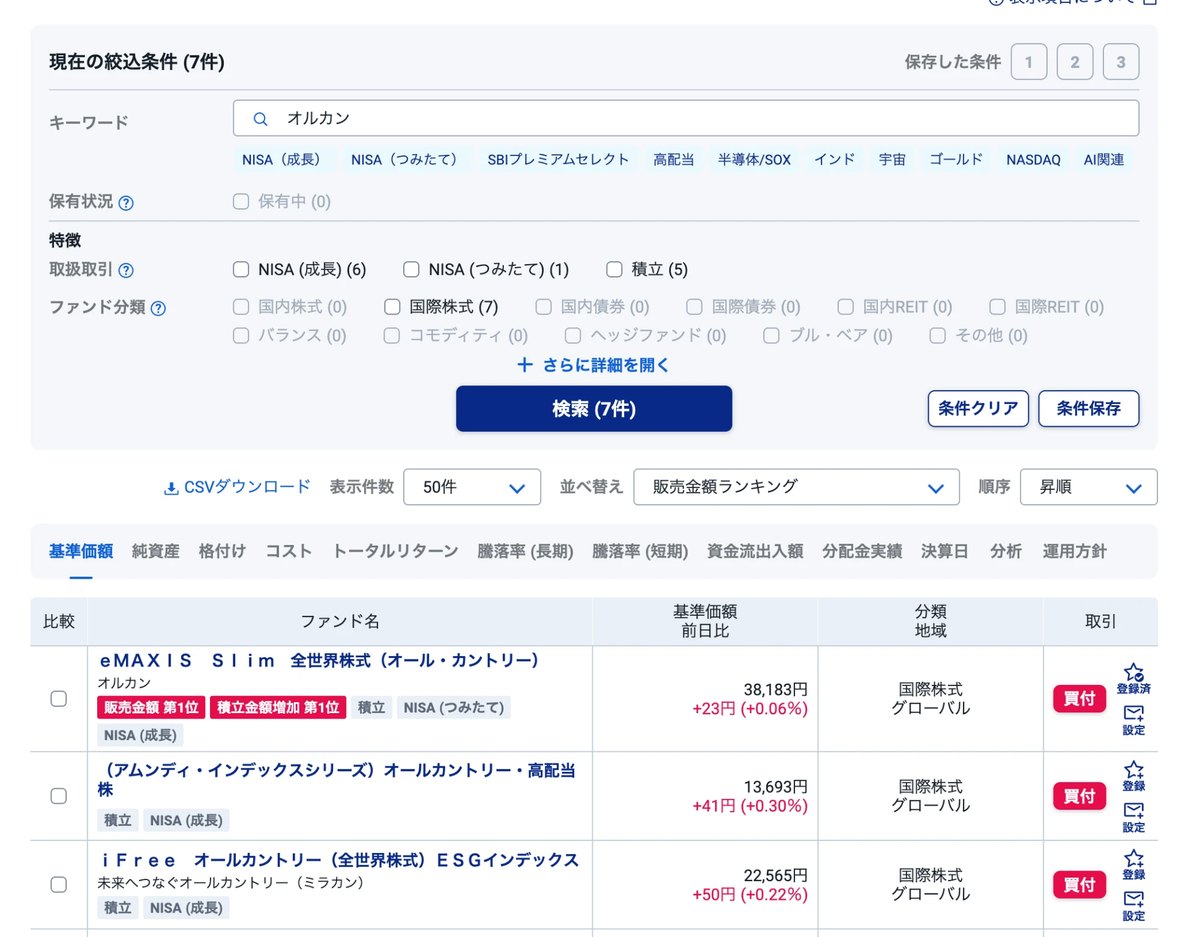Click keyword input field containing オルカン
Screen dimensions: 1200x937
coord(686,118)
